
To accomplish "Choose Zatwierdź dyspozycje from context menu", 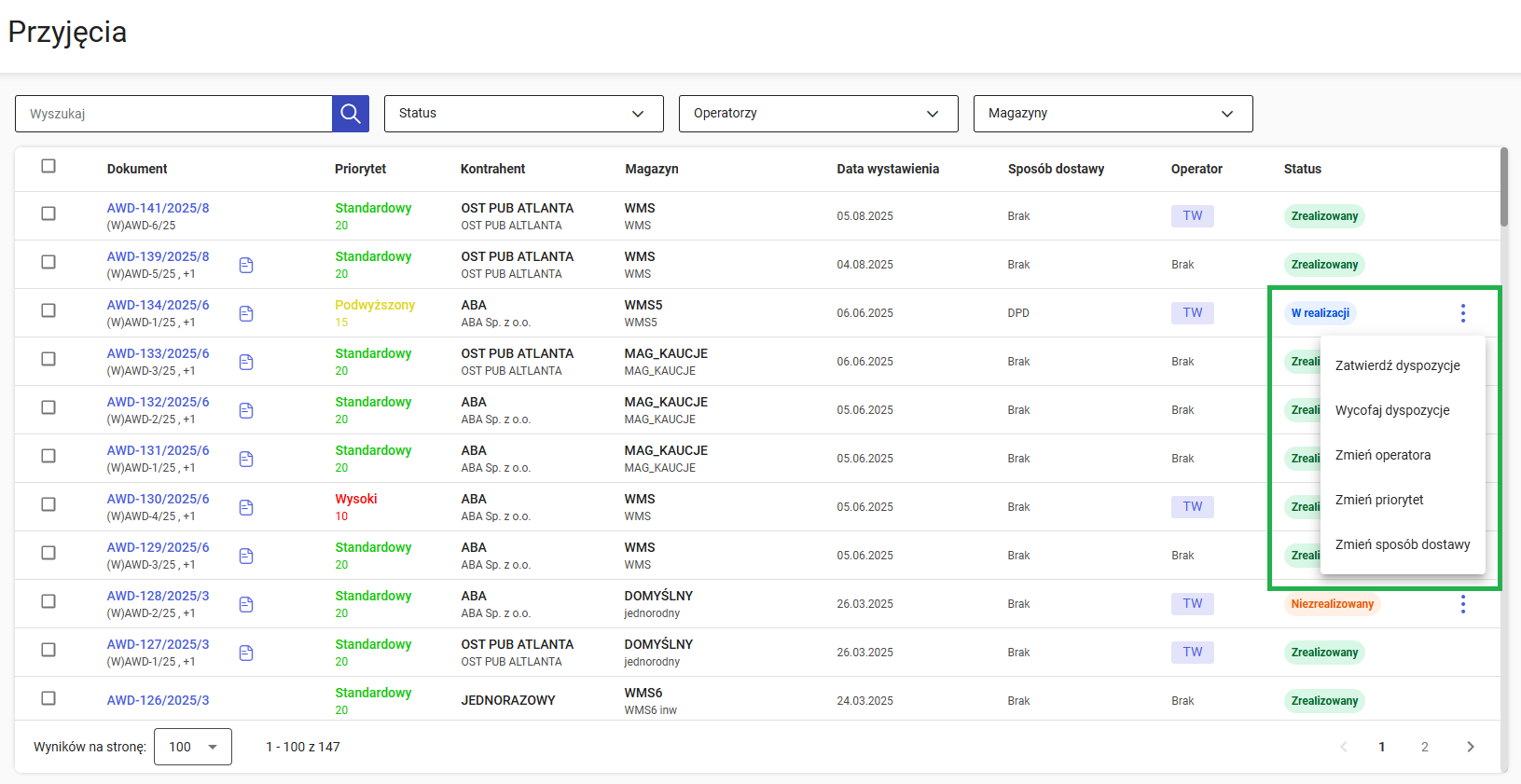I will [x=1397, y=365].
